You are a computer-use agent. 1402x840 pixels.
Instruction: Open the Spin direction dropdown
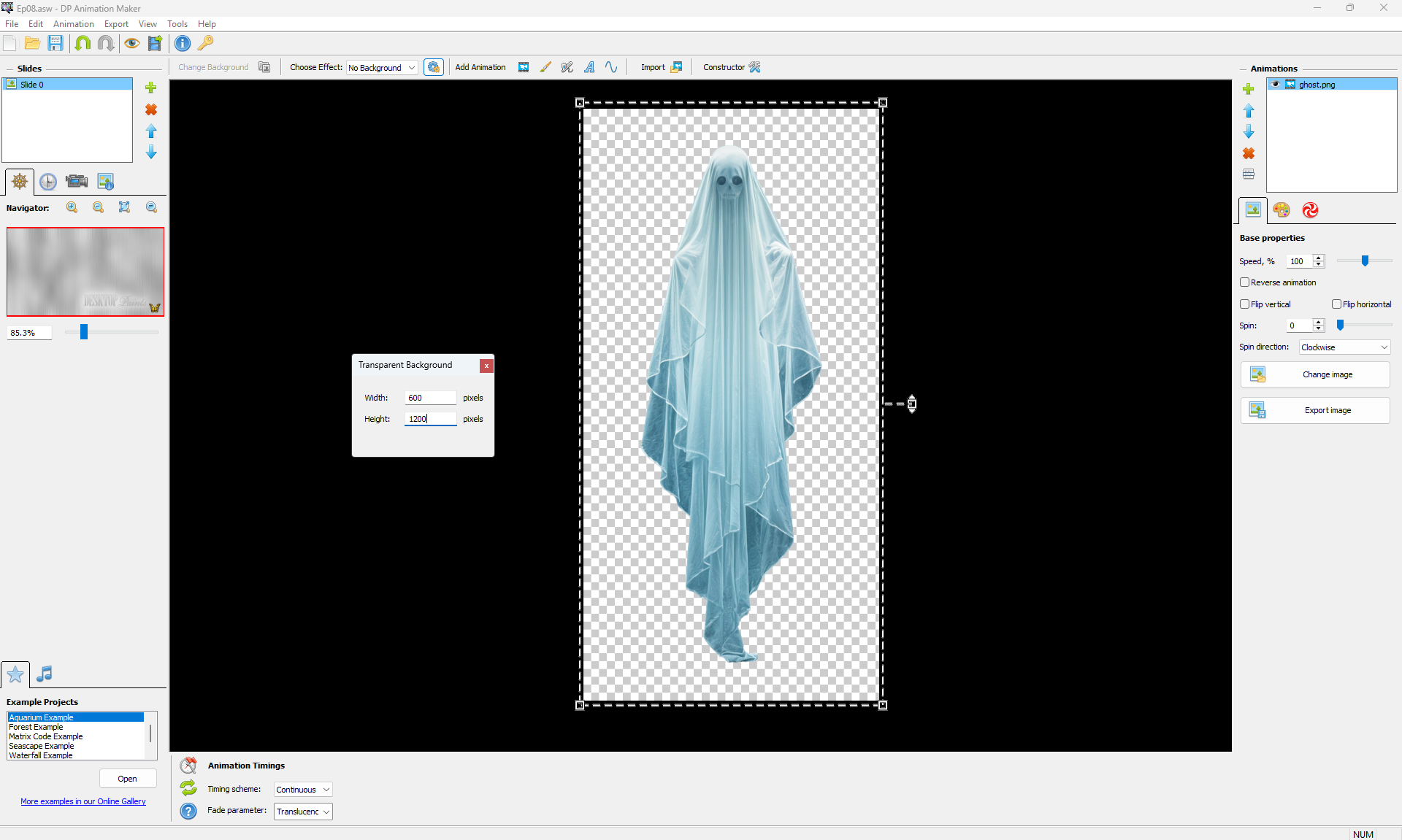point(1344,347)
